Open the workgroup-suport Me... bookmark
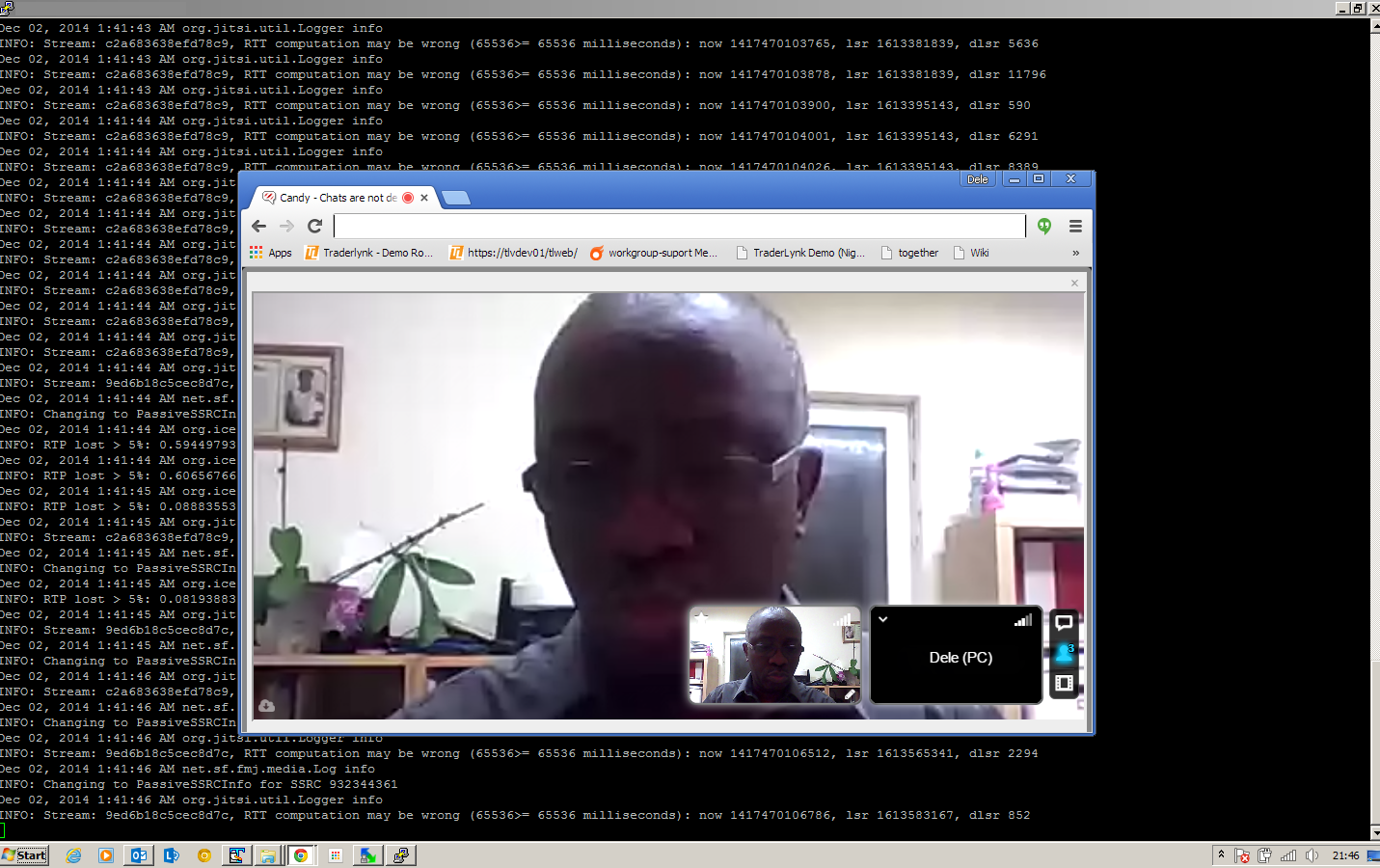Viewport: 1380px width, 868px height. (654, 253)
